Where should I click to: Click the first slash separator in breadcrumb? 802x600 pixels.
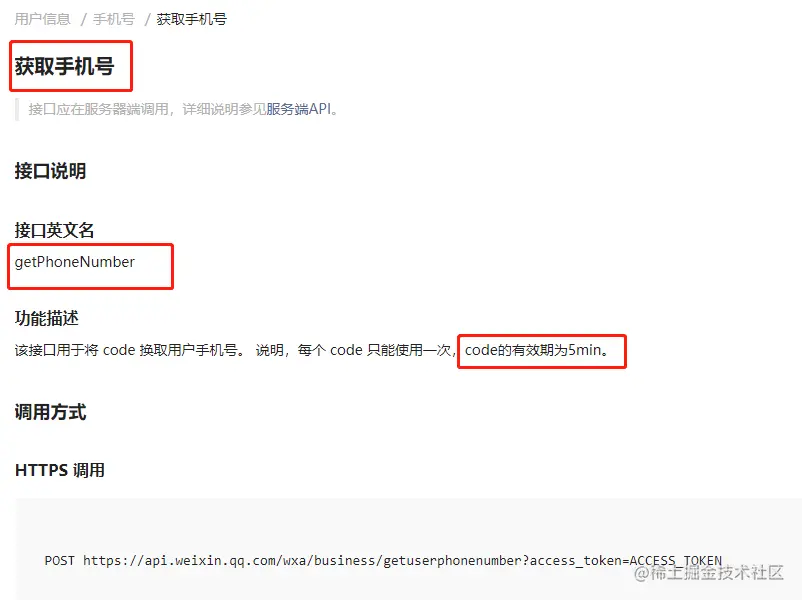coord(83,19)
